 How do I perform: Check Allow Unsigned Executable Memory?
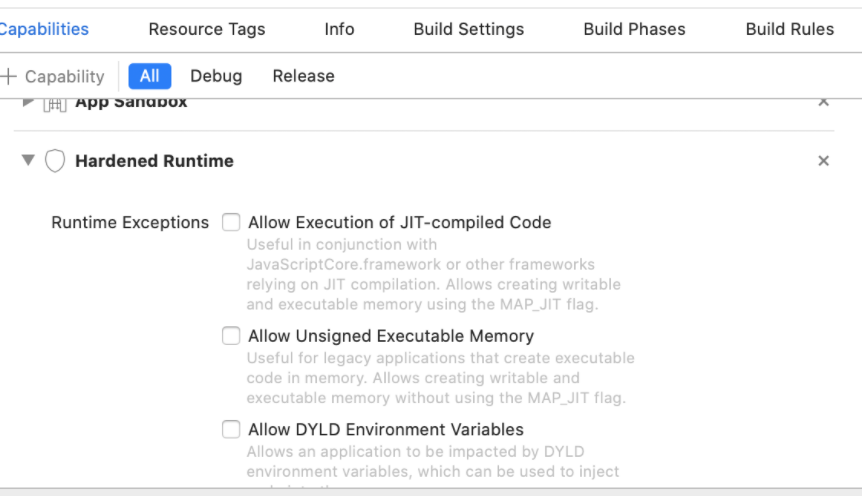(231, 336)
